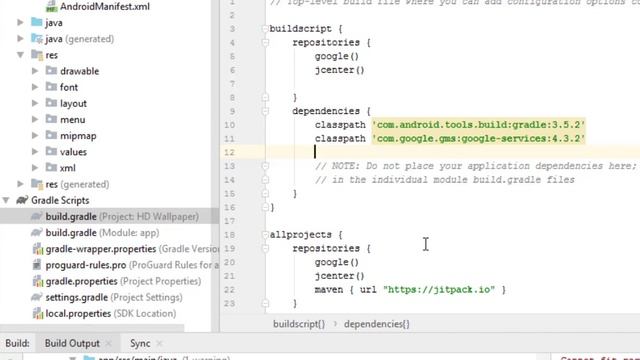Click the project panel horizontal scrollbar

[x=92, y=328]
